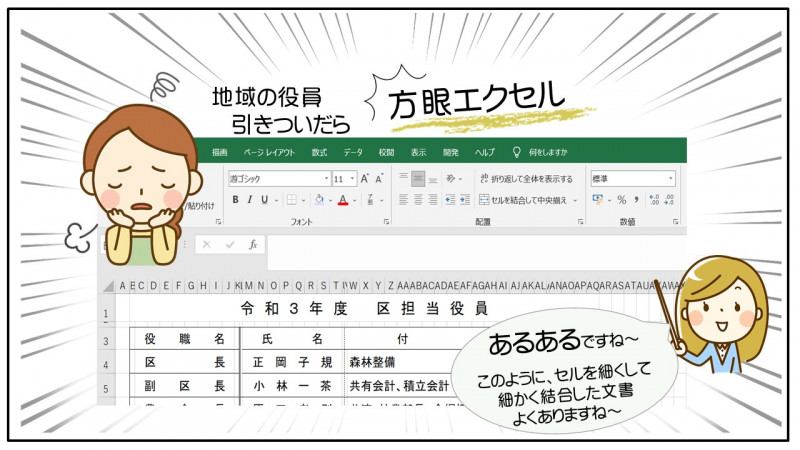Click the formula bar cancel X
Image resolution: width=800 pixels, height=450 pixels.
[207, 244]
